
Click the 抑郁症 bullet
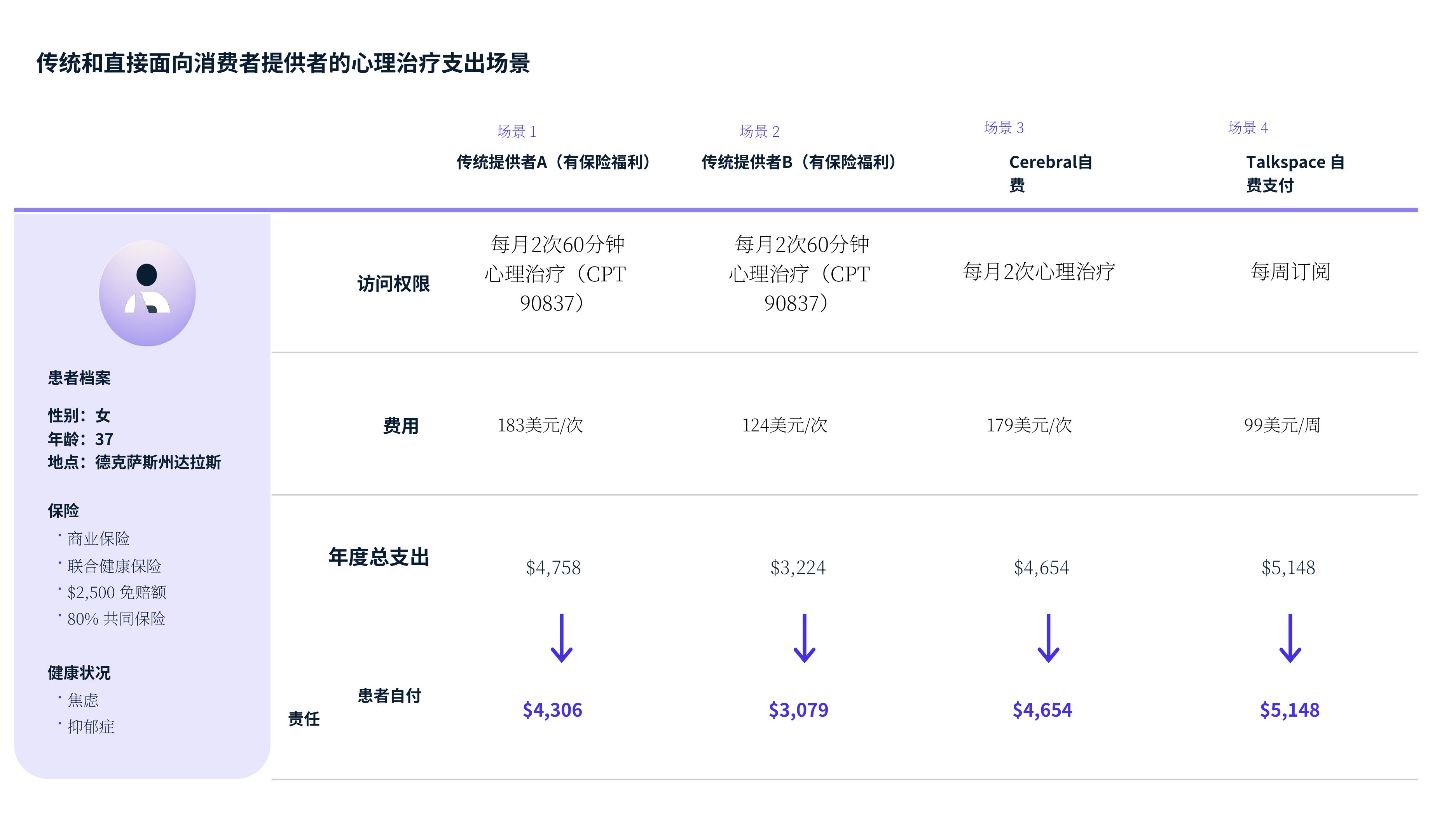[91, 727]
